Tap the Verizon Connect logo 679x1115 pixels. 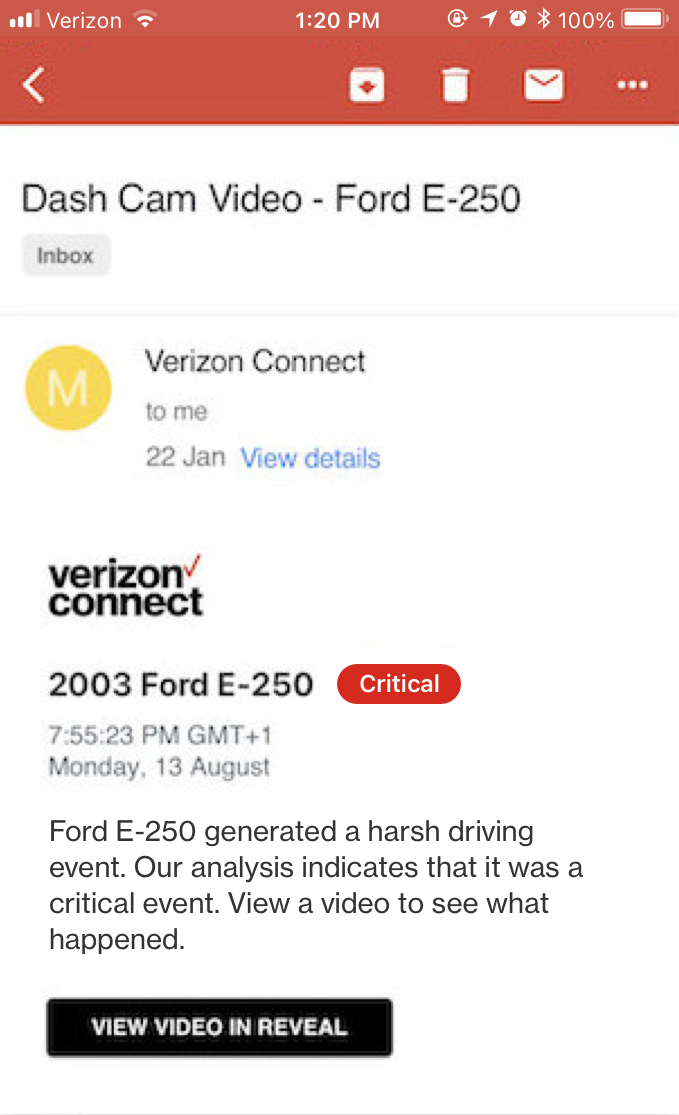coord(125,585)
